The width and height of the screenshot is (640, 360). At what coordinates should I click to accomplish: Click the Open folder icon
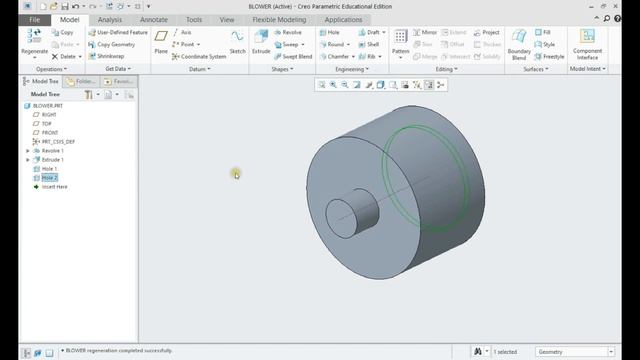click(53, 7)
